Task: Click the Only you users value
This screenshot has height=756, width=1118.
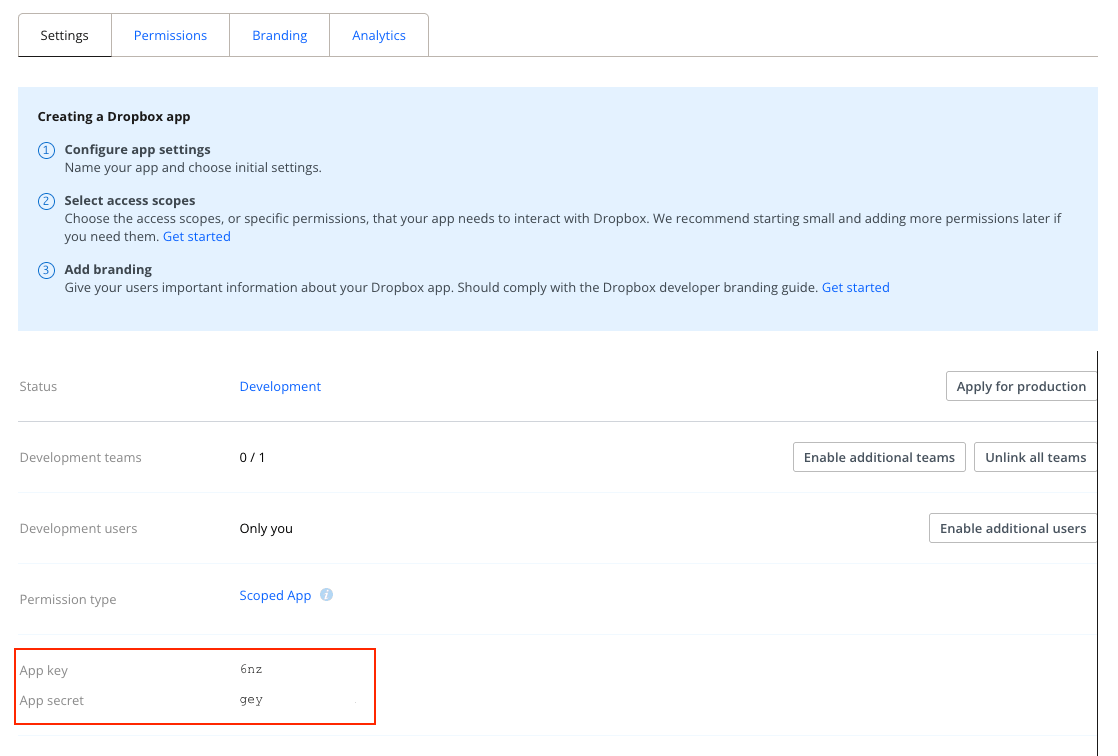Action: pos(266,528)
